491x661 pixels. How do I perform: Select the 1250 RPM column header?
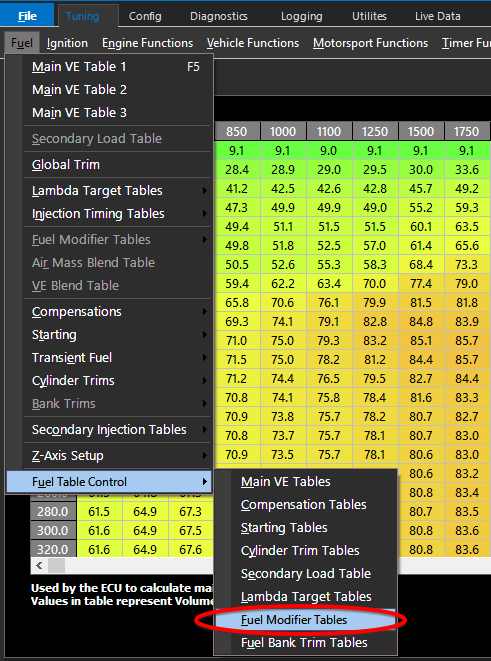[375, 132]
